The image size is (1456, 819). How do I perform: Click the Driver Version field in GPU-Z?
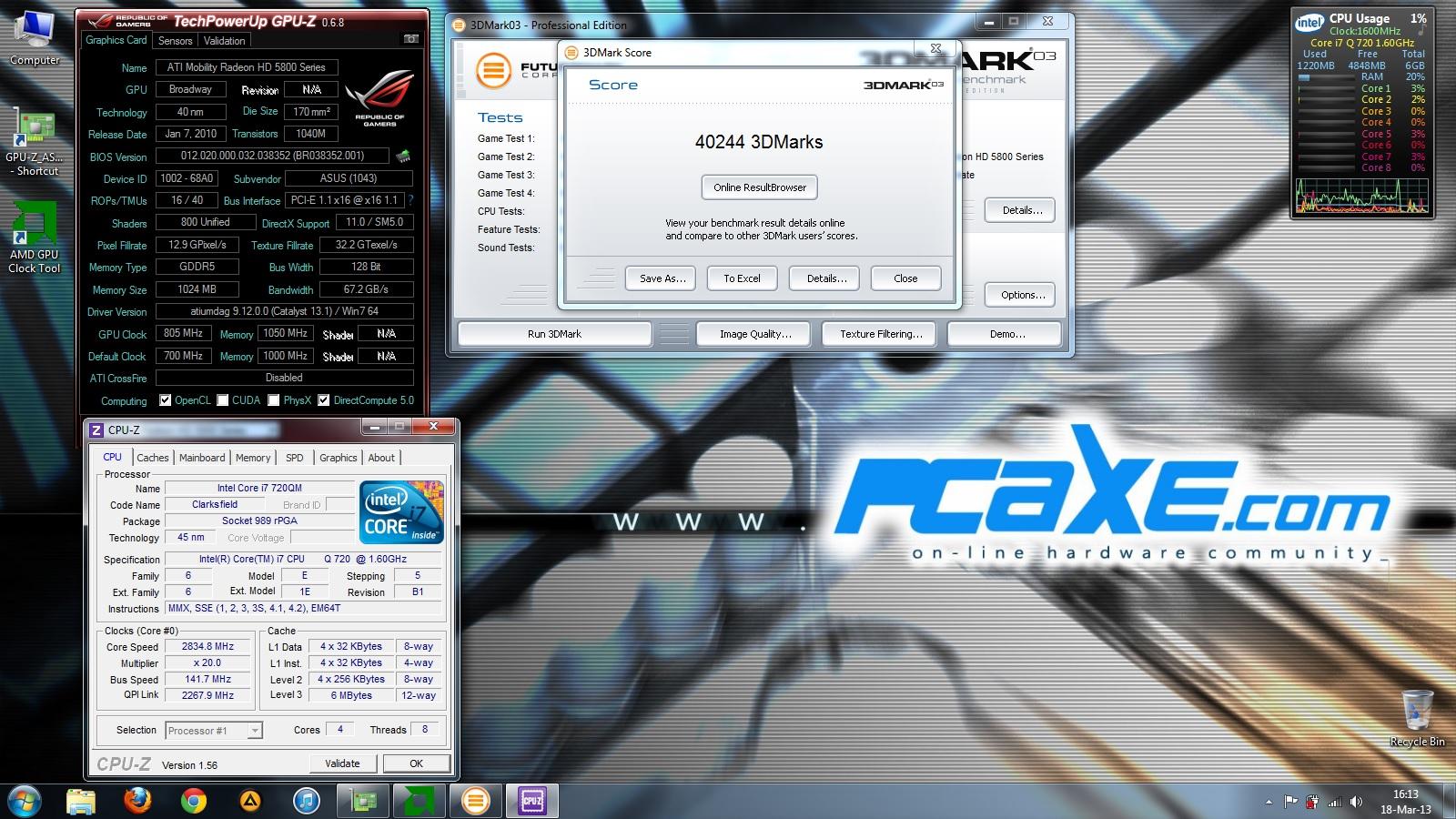click(x=284, y=311)
